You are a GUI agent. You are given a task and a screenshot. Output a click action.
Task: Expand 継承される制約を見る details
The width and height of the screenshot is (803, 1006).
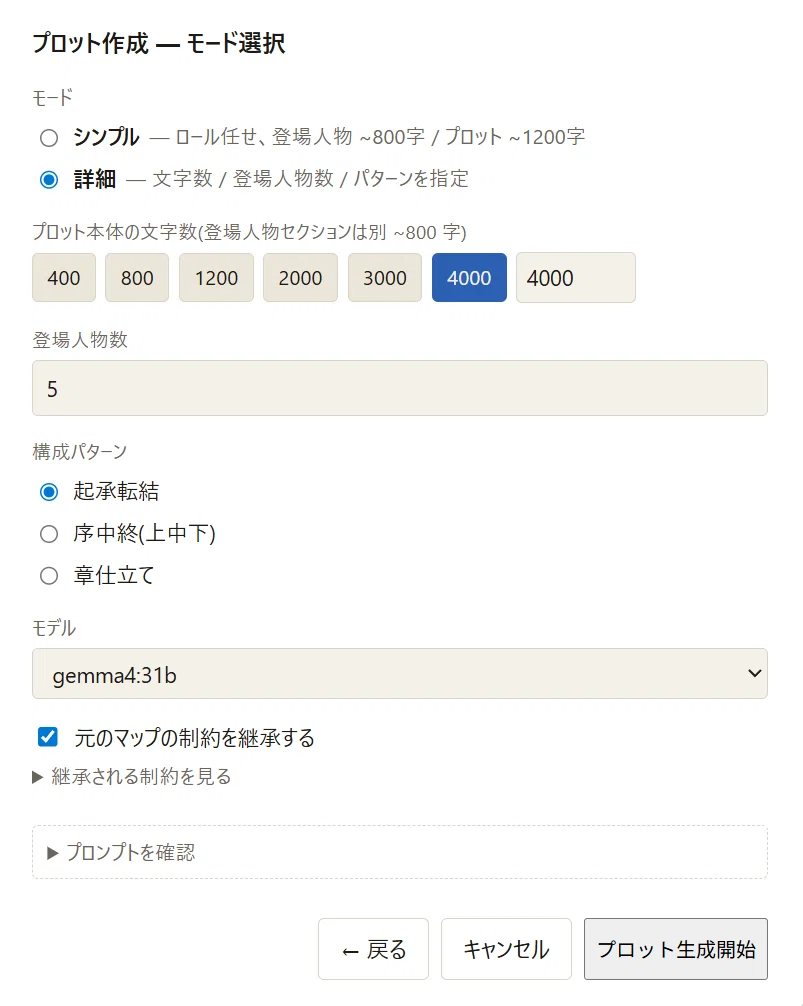pos(131,777)
